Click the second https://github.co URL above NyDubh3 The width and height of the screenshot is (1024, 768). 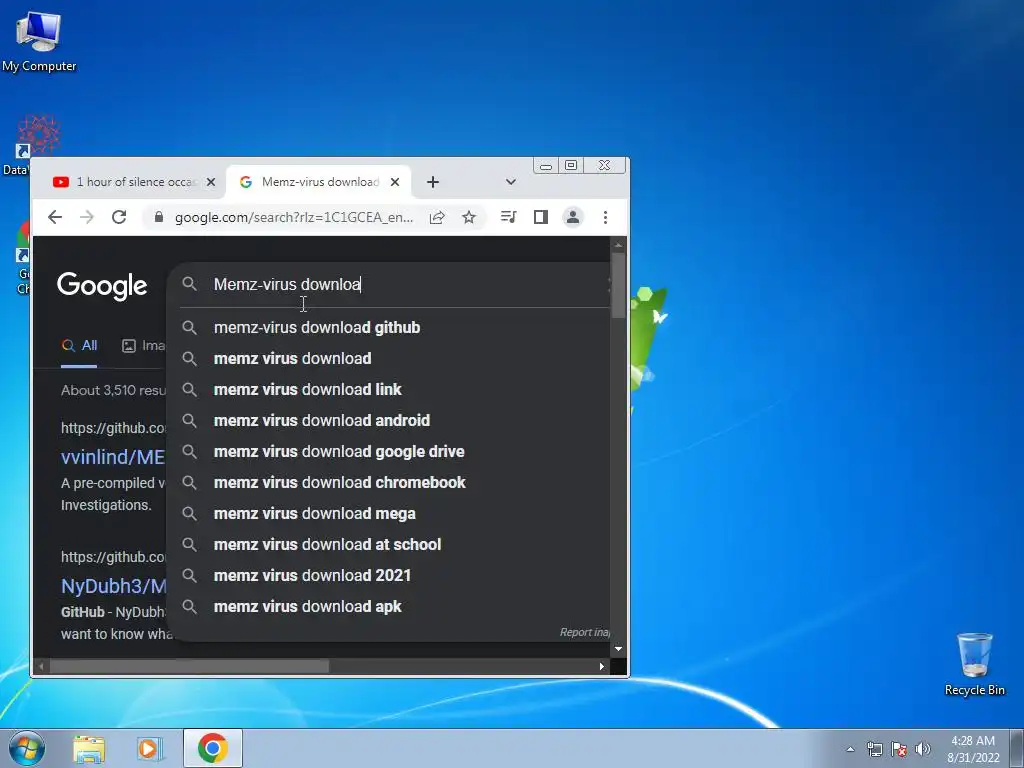113,557
